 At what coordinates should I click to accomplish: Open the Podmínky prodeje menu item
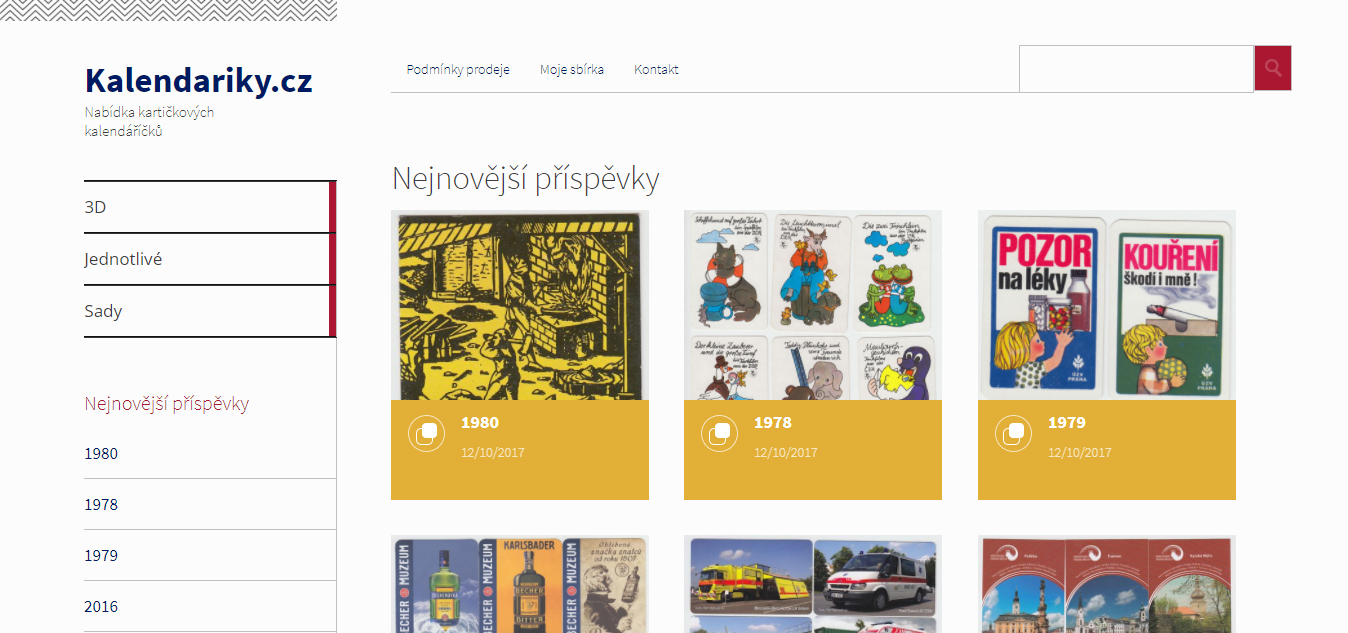point(458,69)
